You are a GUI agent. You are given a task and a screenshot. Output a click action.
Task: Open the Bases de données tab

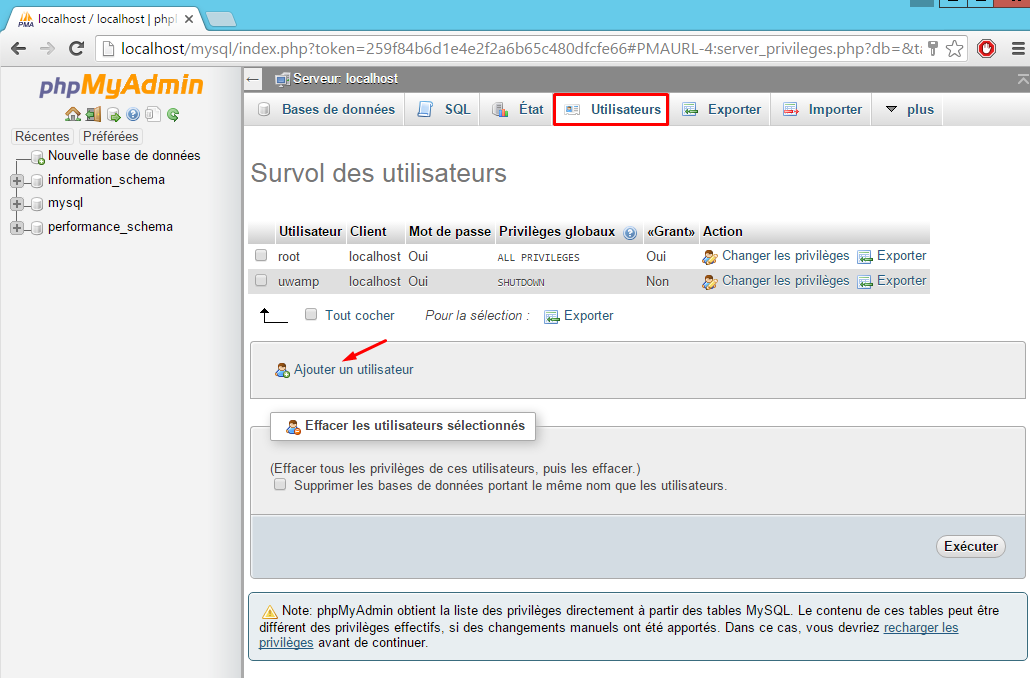click(326, 110)
